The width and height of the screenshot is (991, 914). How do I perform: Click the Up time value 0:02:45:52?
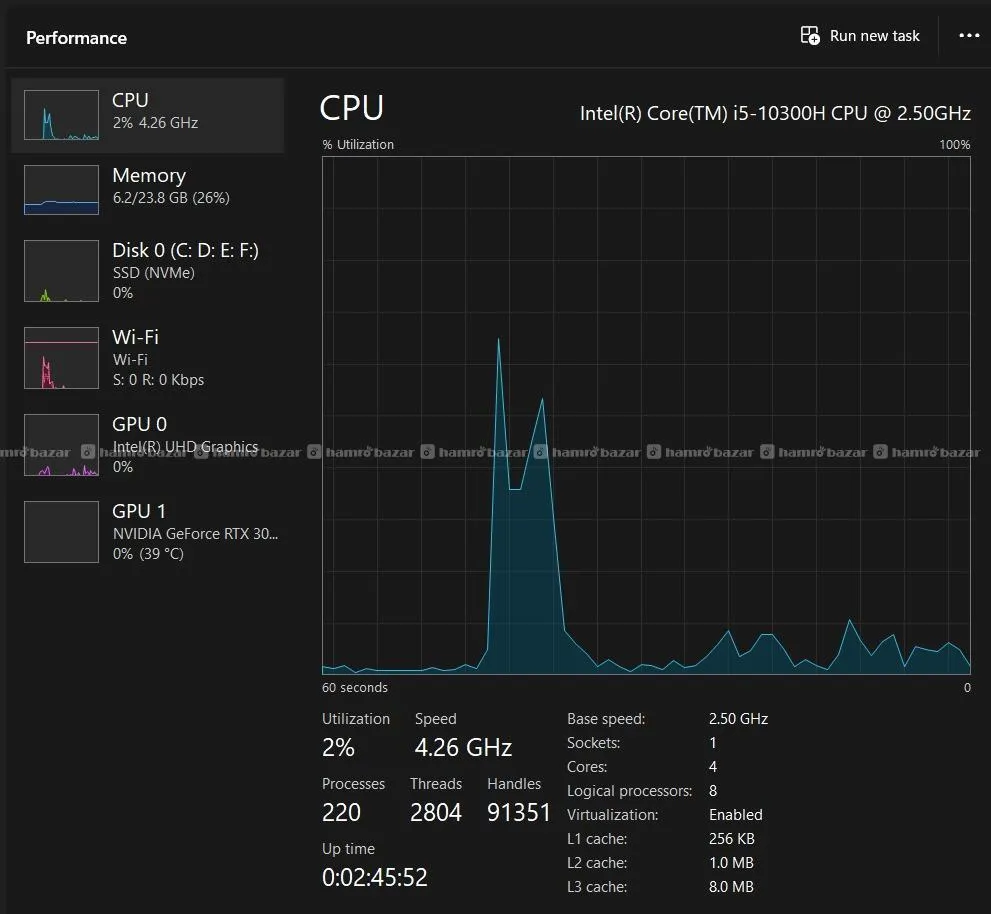point(375,877)
